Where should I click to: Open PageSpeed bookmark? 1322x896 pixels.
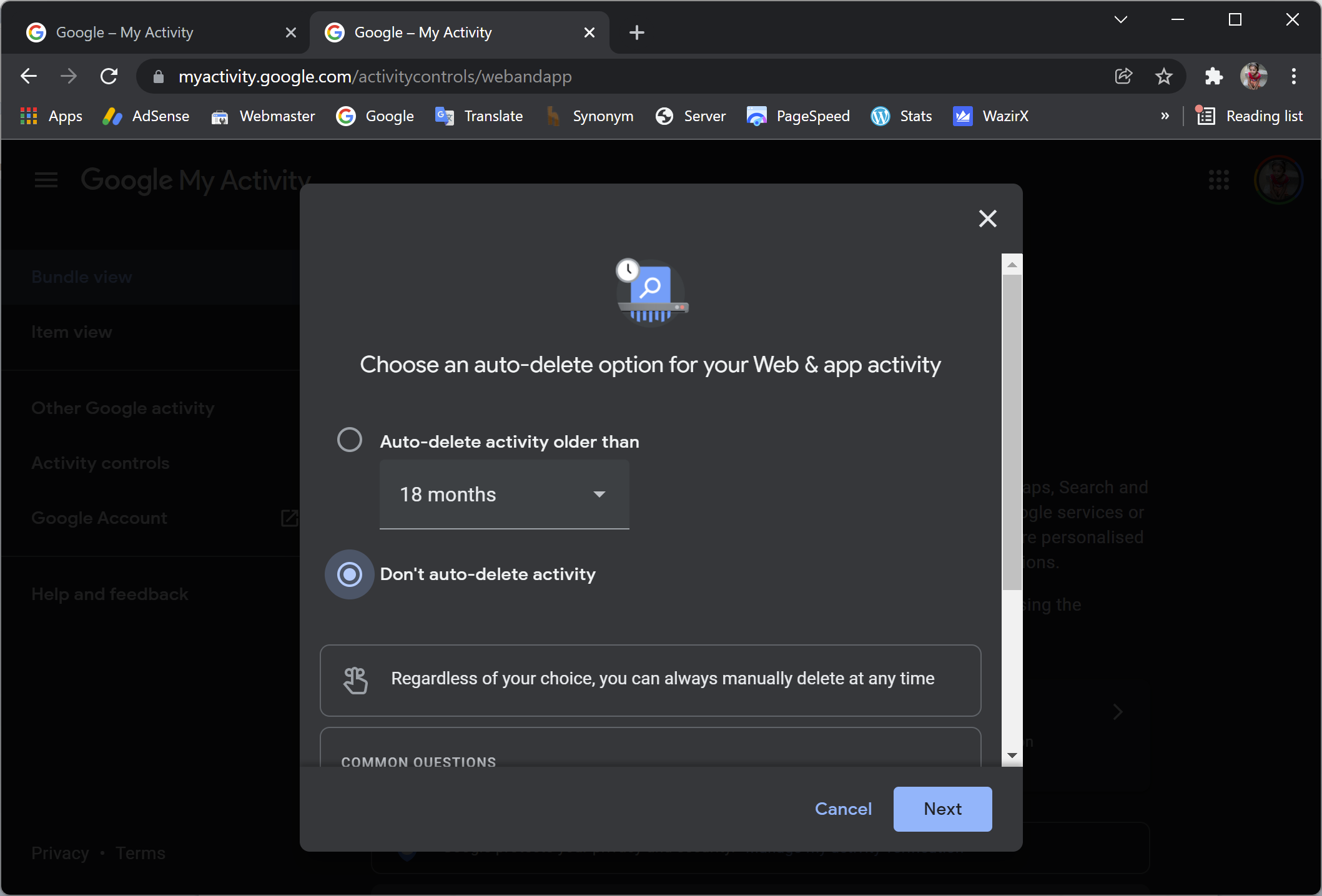(798, 116)
